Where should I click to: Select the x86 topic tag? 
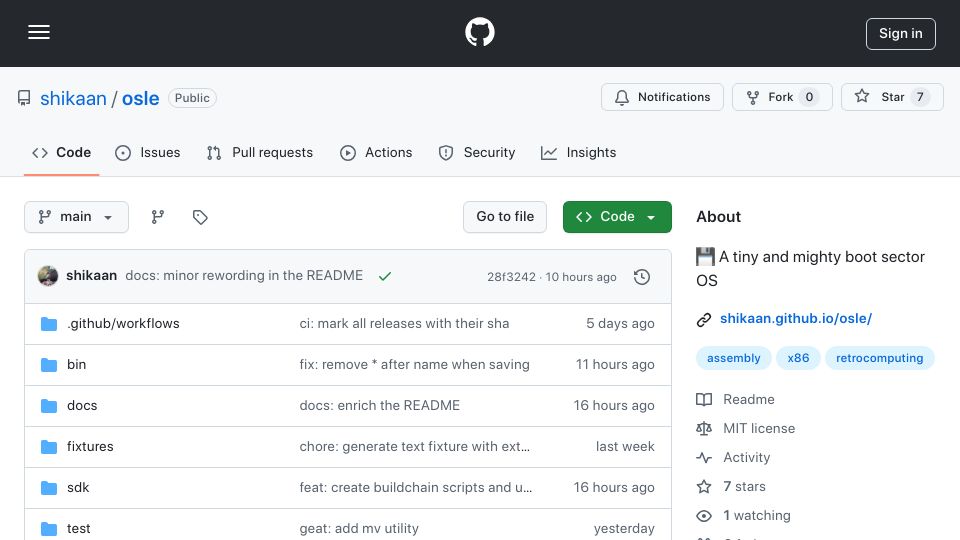798,358
